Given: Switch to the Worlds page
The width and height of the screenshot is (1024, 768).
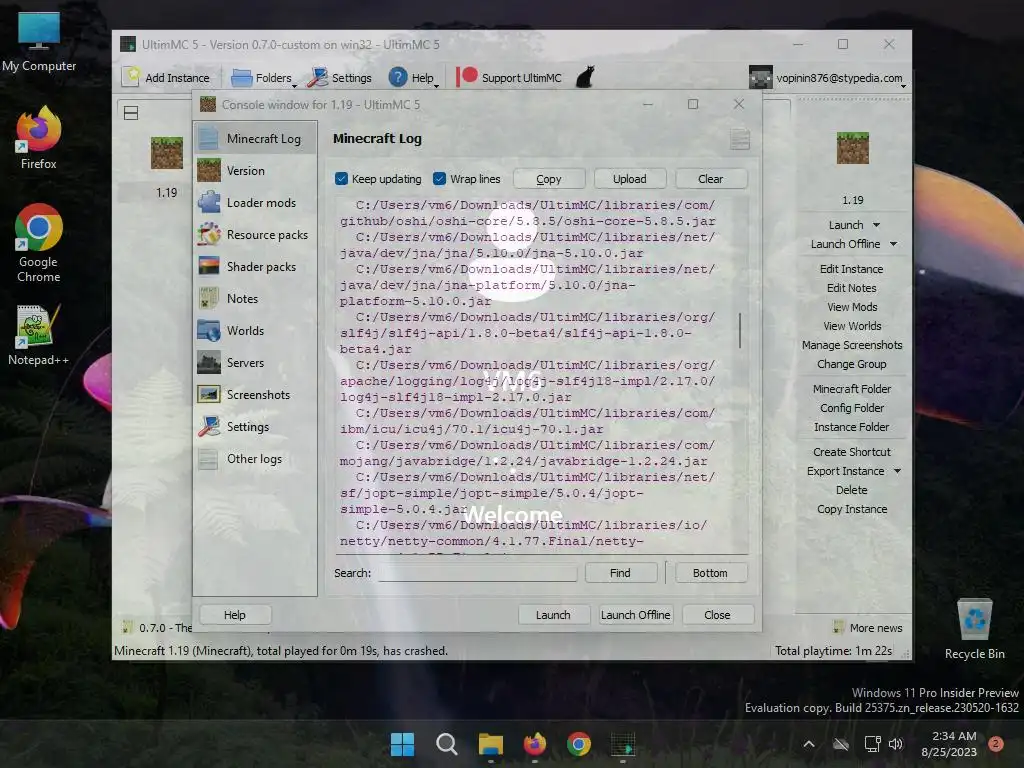Looking at the screenshot, I should 255,330.
